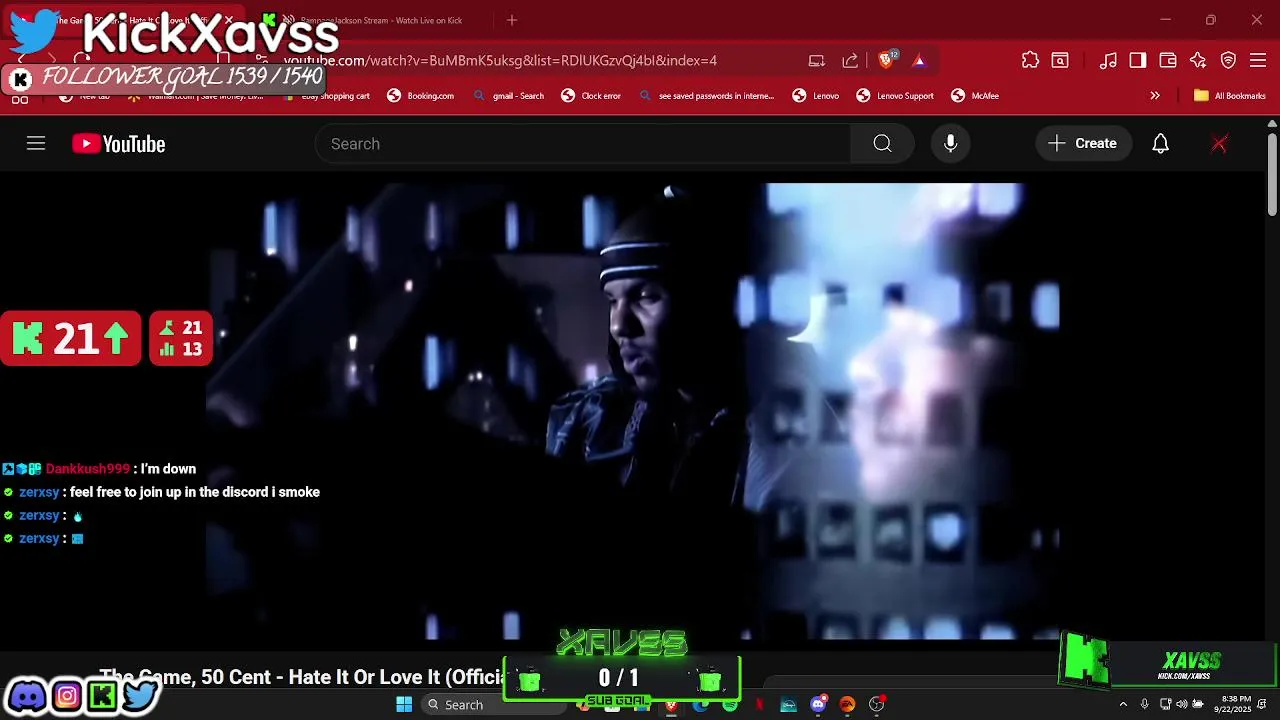Viewport: 1280px width, 720px height.
Task: Click the YouTube search field
Action: coord(583,144)
